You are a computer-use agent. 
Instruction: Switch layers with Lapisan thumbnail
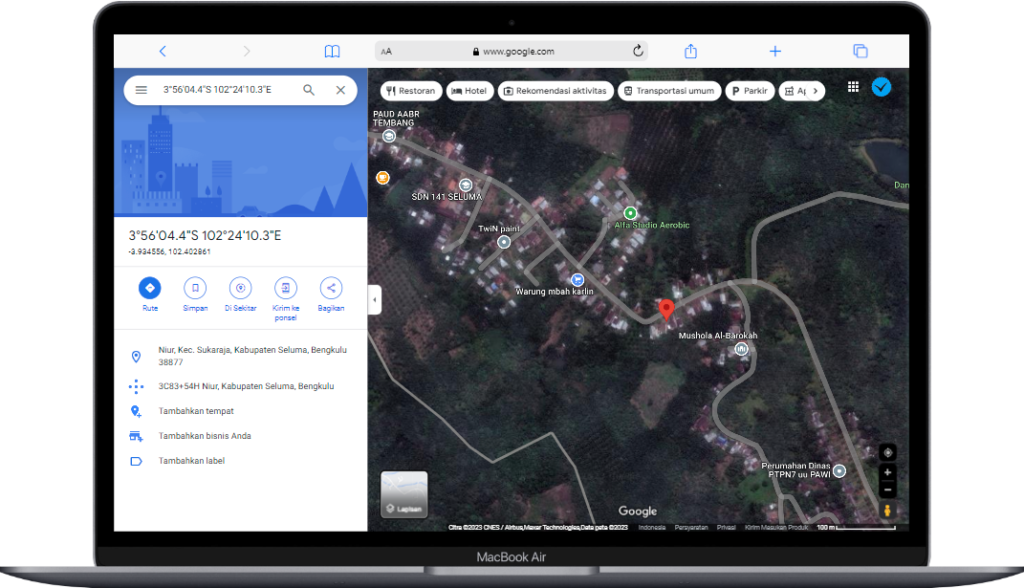coord(404,495)
